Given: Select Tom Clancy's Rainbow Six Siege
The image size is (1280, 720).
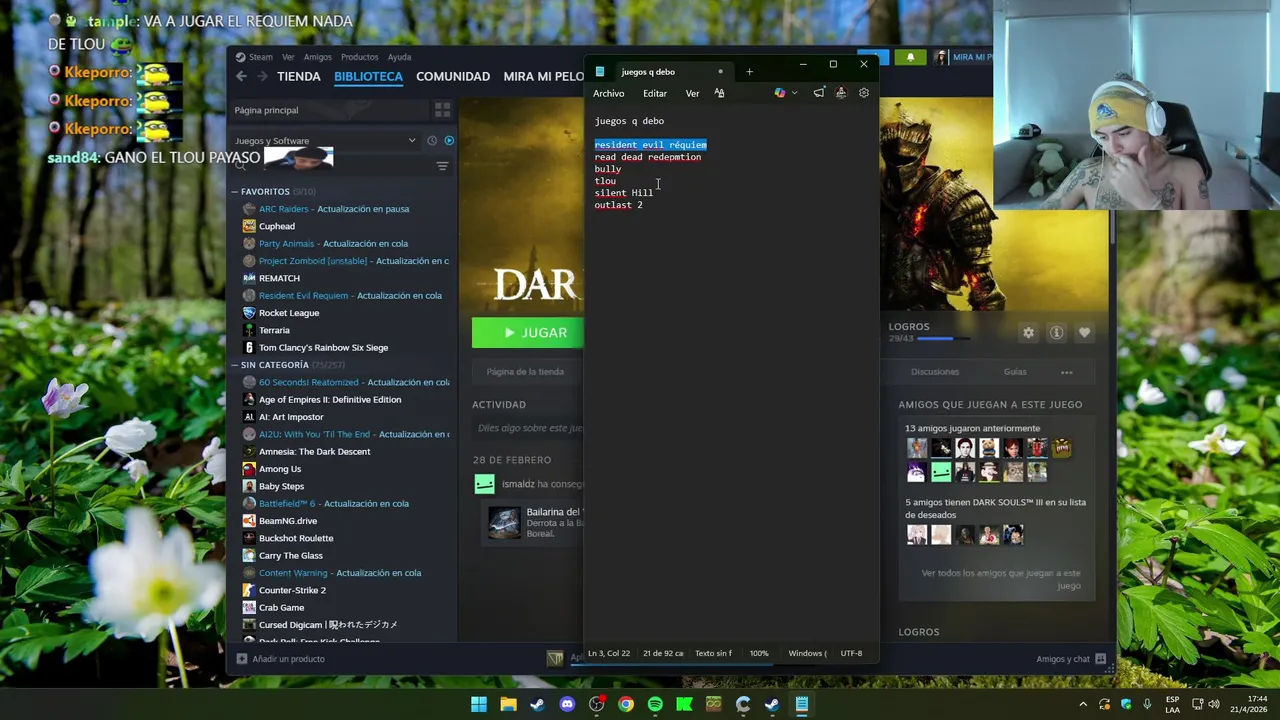Looking at the screenshot, I should click(323, 348).
